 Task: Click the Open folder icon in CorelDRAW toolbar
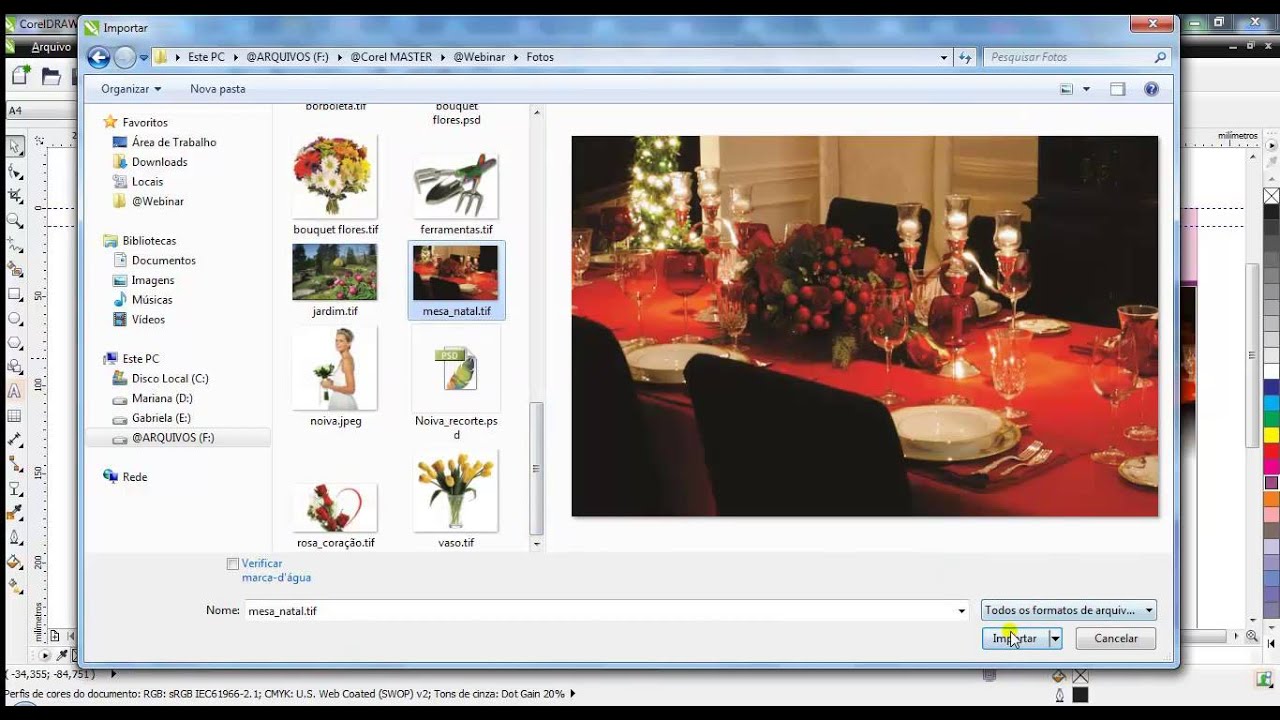tap(51, 76)
